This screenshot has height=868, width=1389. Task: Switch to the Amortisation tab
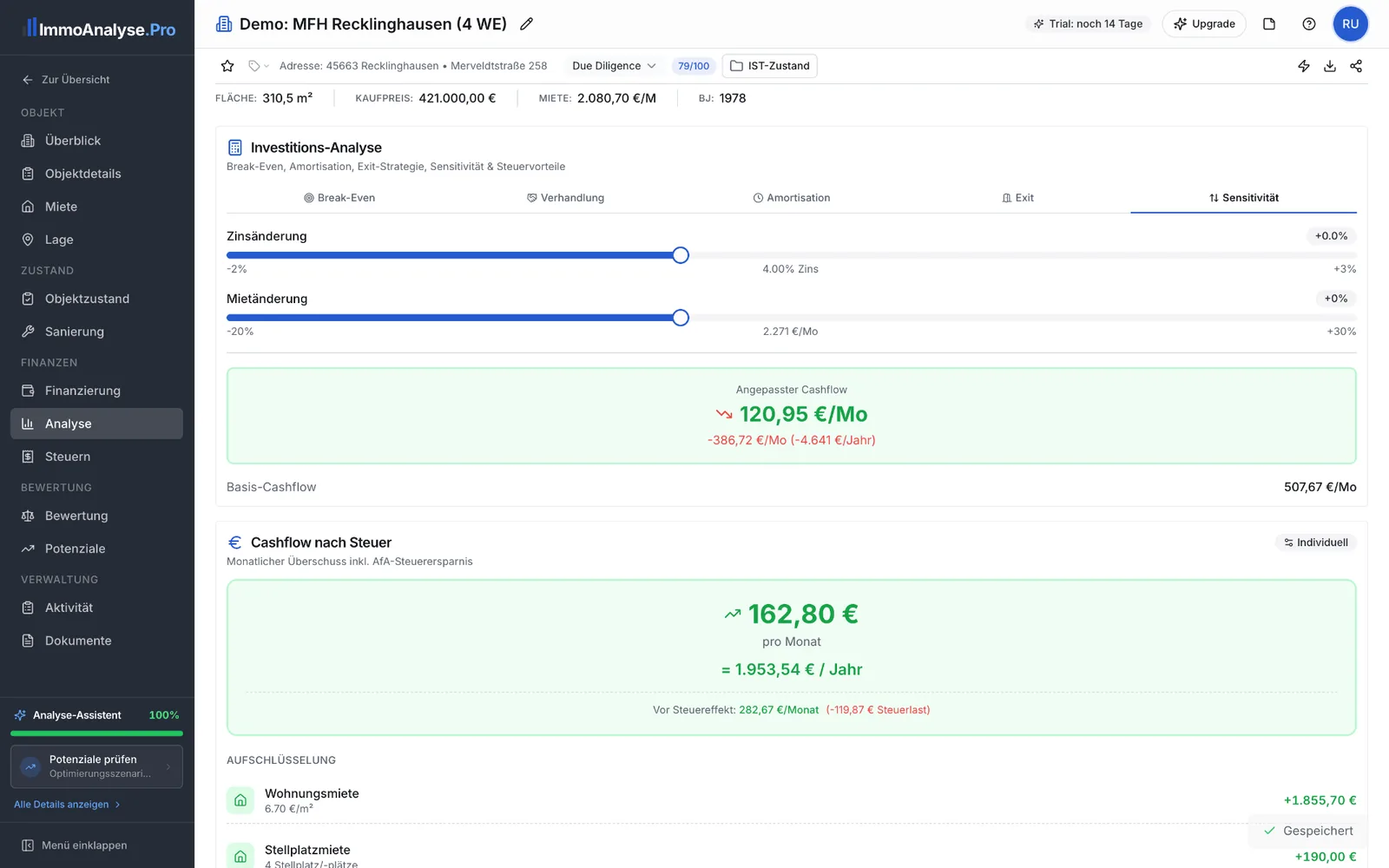[x=791, y=198]
